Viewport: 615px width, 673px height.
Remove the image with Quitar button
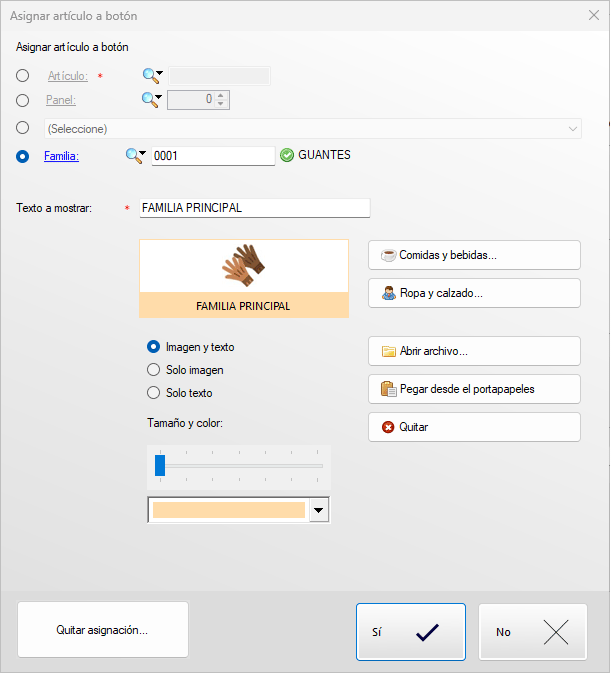coord(474,427)
